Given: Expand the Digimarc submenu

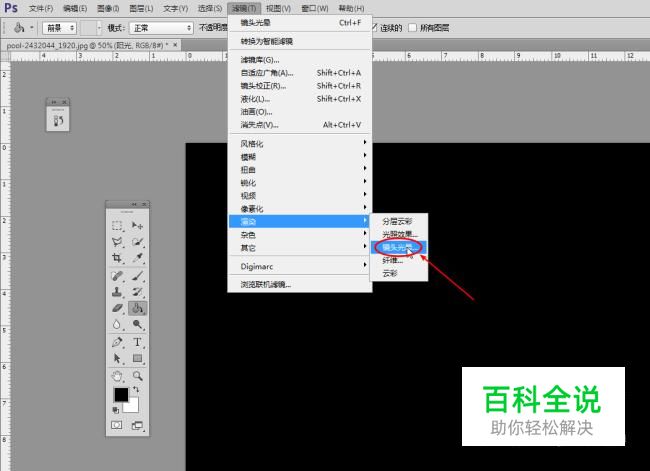Looking at the screenshot, I should 300,267.
